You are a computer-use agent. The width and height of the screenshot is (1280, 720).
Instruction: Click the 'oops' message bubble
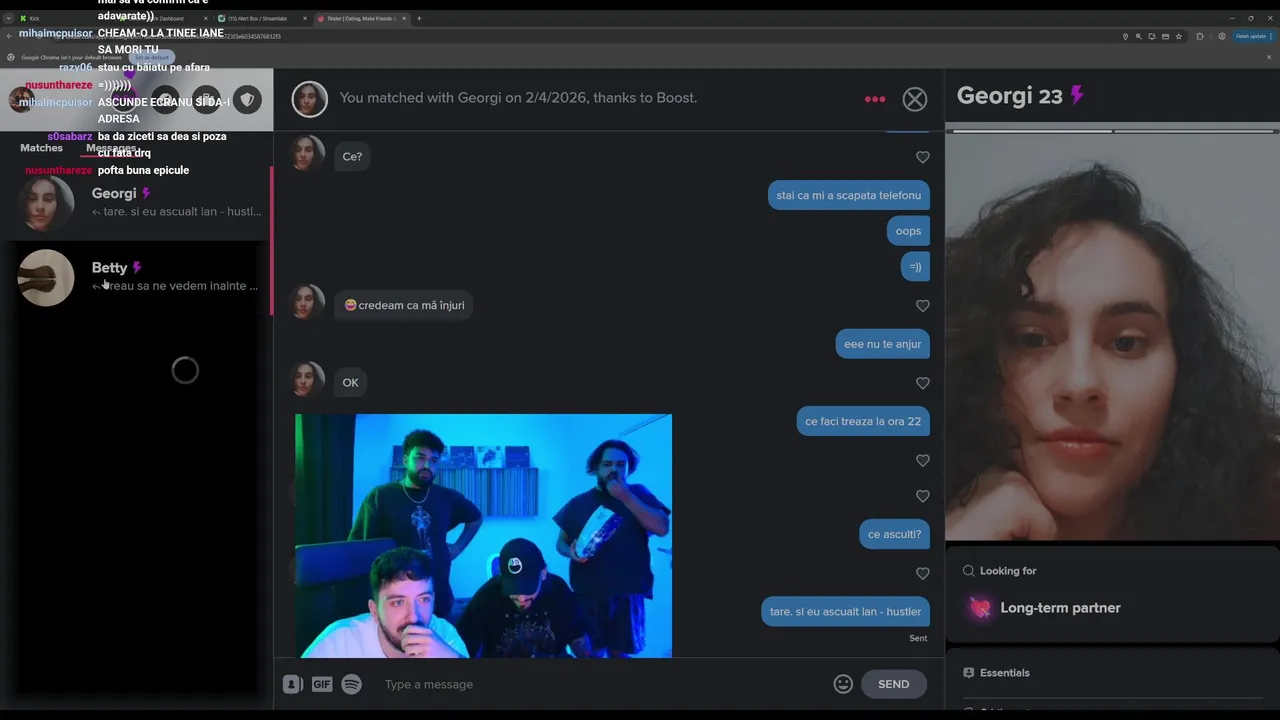pos(908,231)
